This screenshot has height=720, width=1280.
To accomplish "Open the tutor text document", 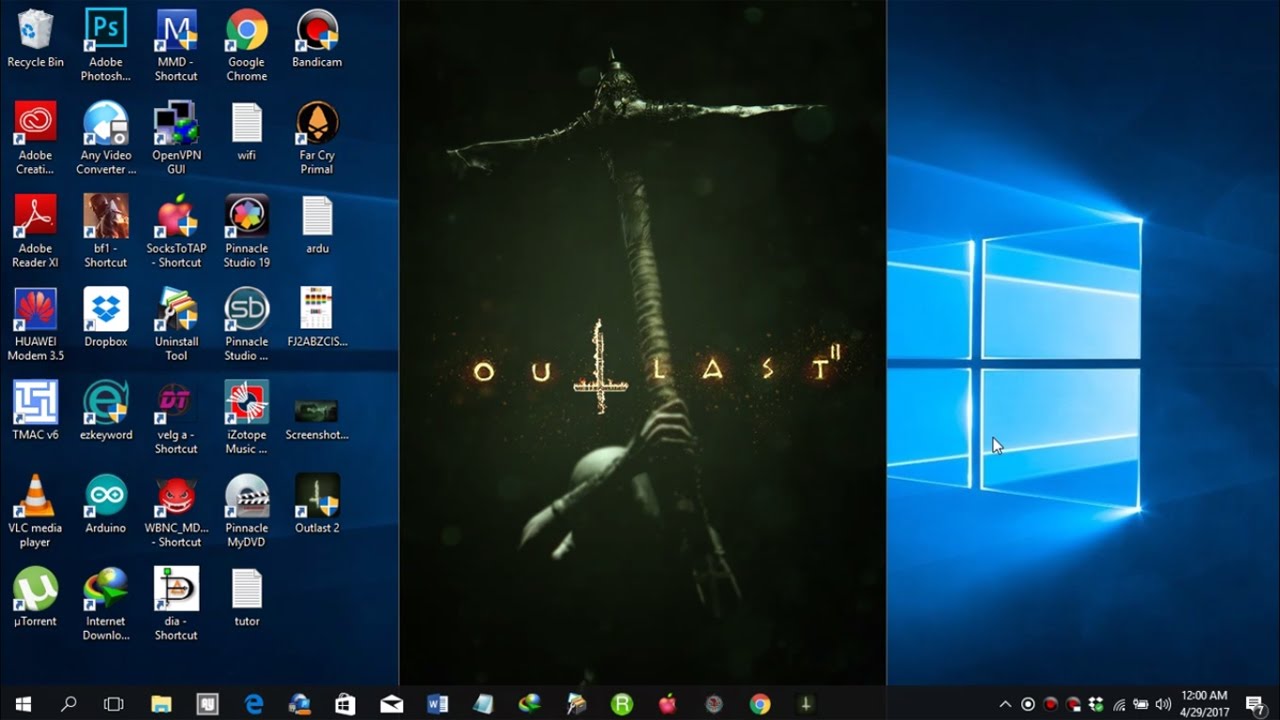I will 246,590.
